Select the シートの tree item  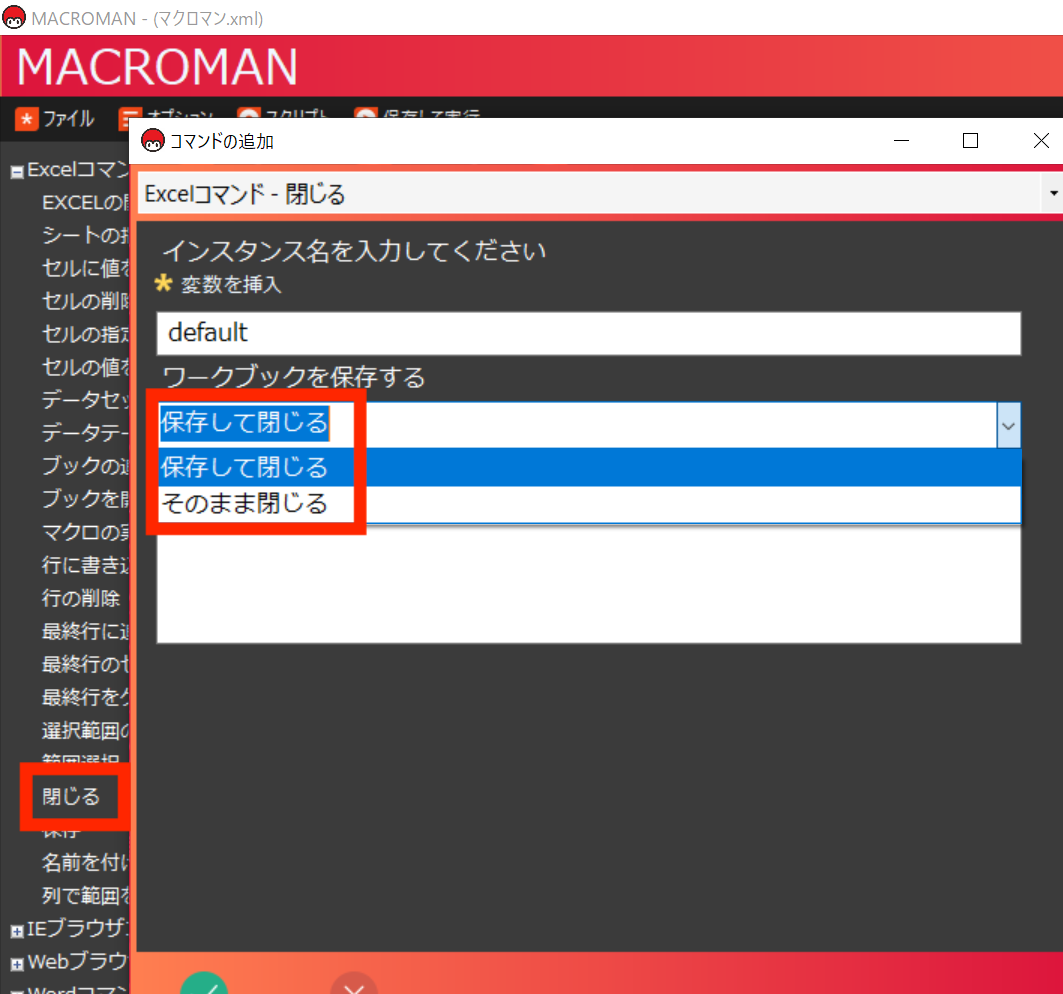85,235
